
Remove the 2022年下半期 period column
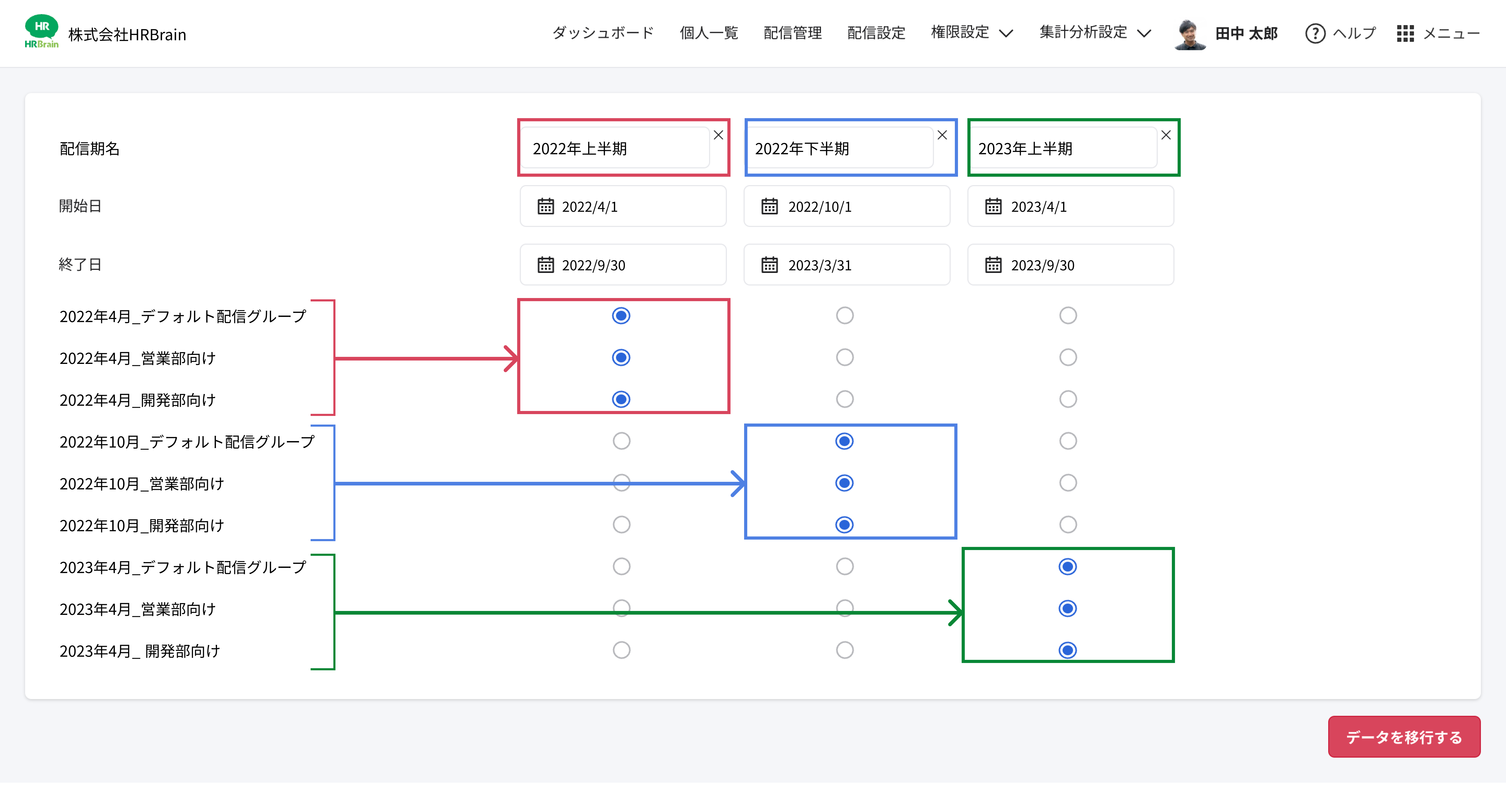942,135
